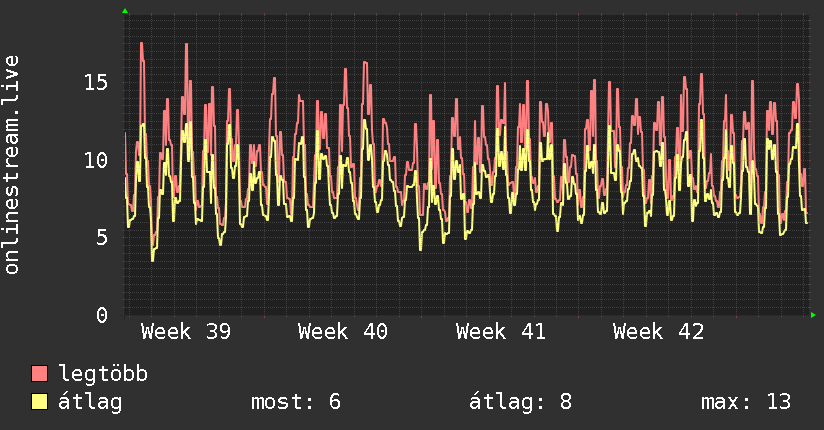This screenshot has height=430, width=824.
Task: Click the 'most: 6' current value
Action: point(296,402)
